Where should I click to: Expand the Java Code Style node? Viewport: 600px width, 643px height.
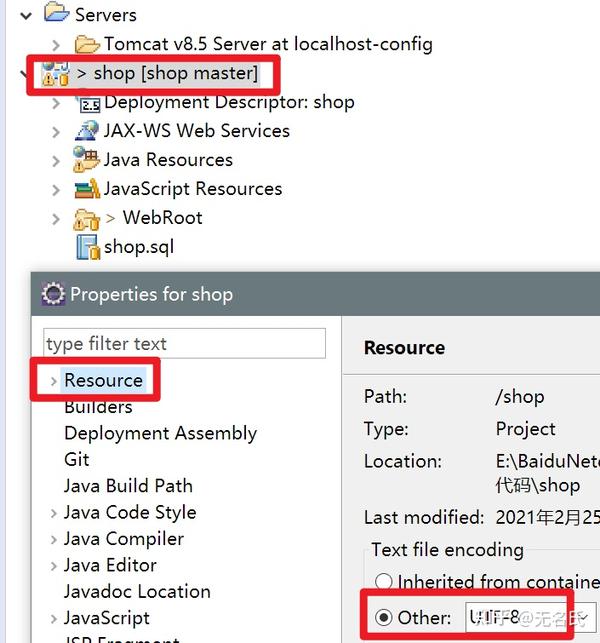(x=54, y=513)
